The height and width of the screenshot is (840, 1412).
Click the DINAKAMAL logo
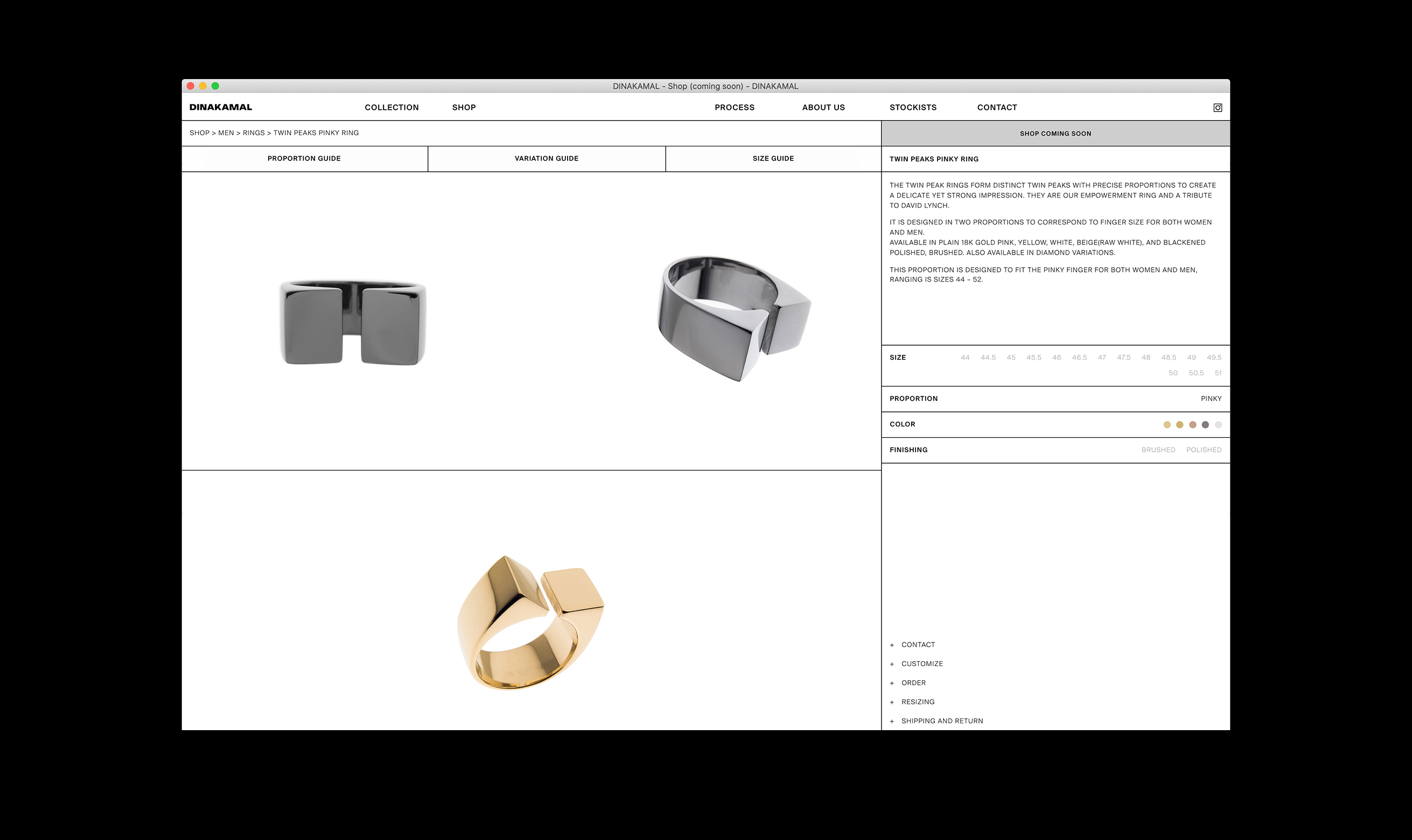click(x=221, y=107)
